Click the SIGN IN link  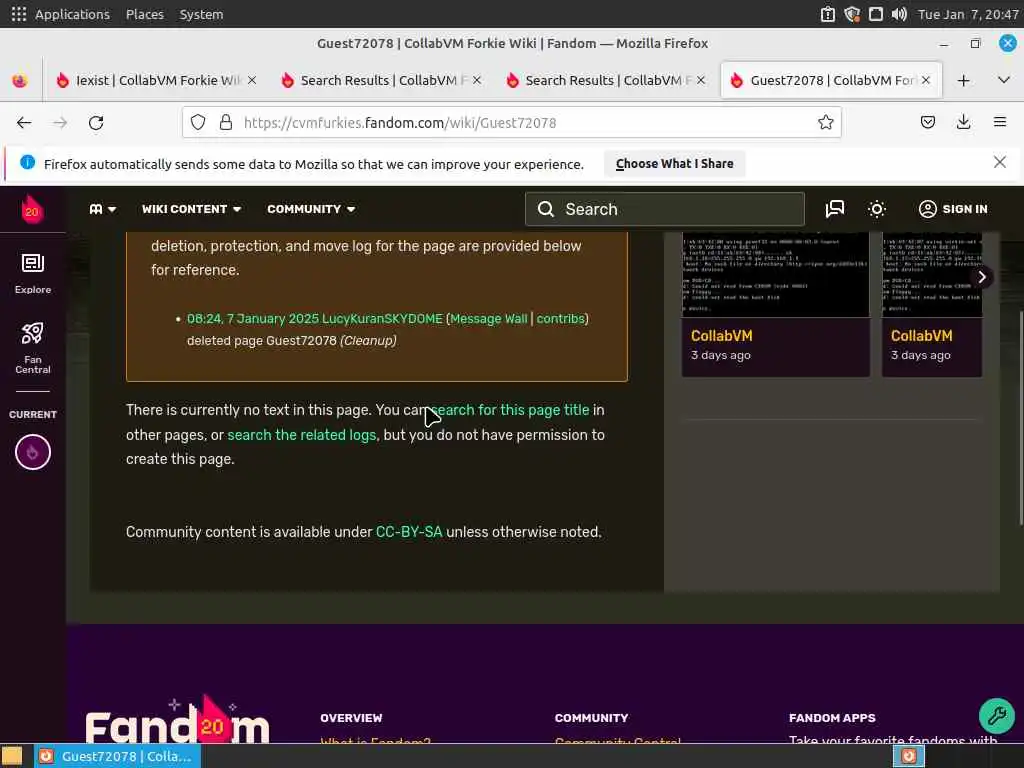pos(965,209)
